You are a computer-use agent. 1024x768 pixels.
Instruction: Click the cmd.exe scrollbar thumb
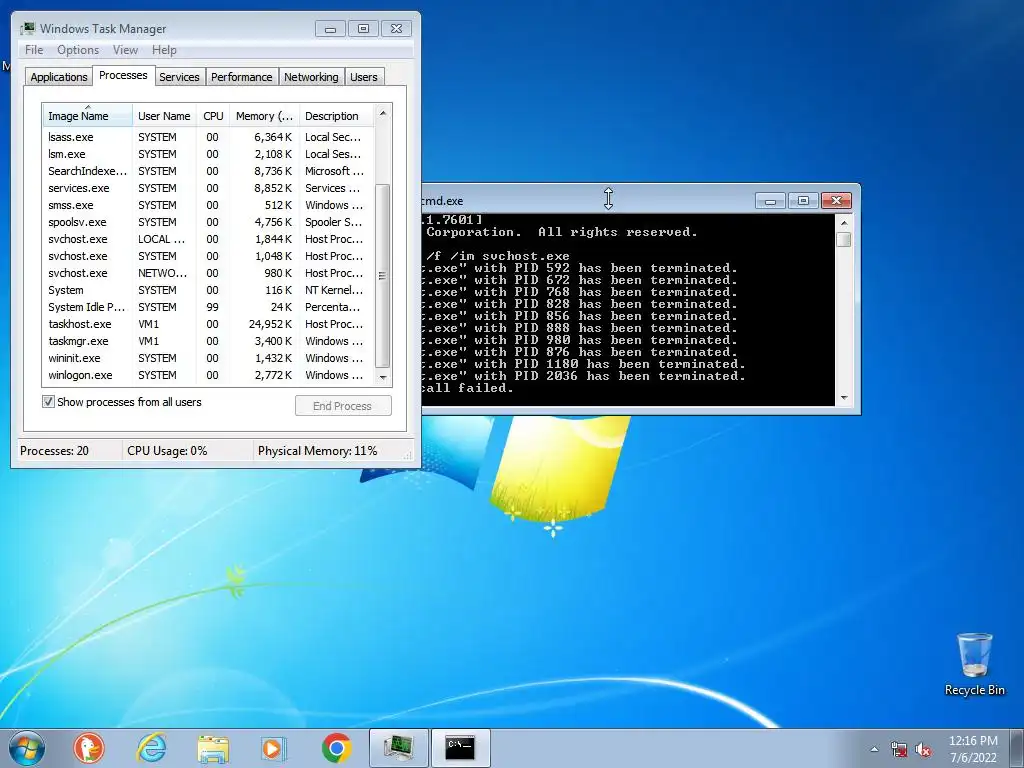844,240
